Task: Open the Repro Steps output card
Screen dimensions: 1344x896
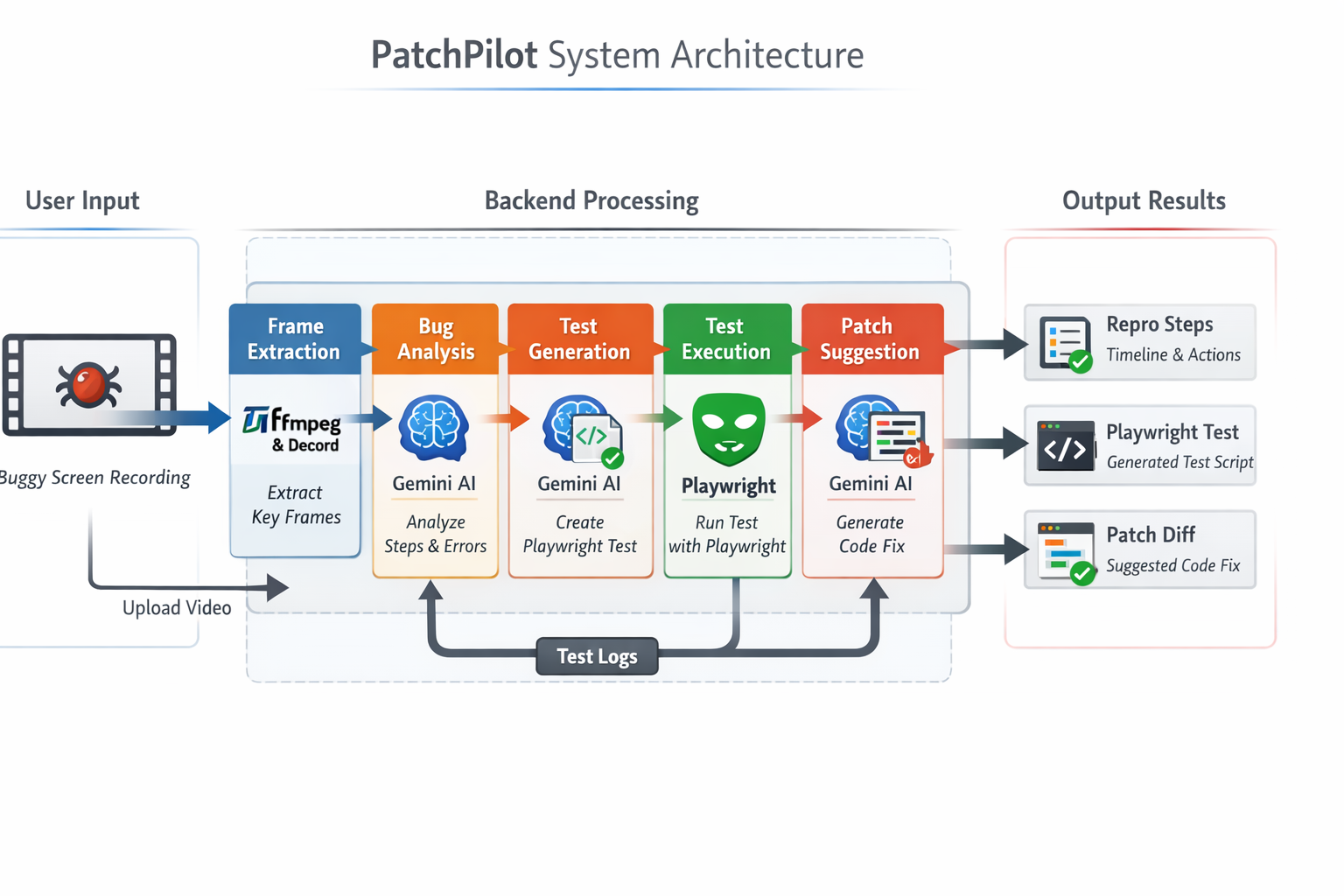Action: [1140, 342]
